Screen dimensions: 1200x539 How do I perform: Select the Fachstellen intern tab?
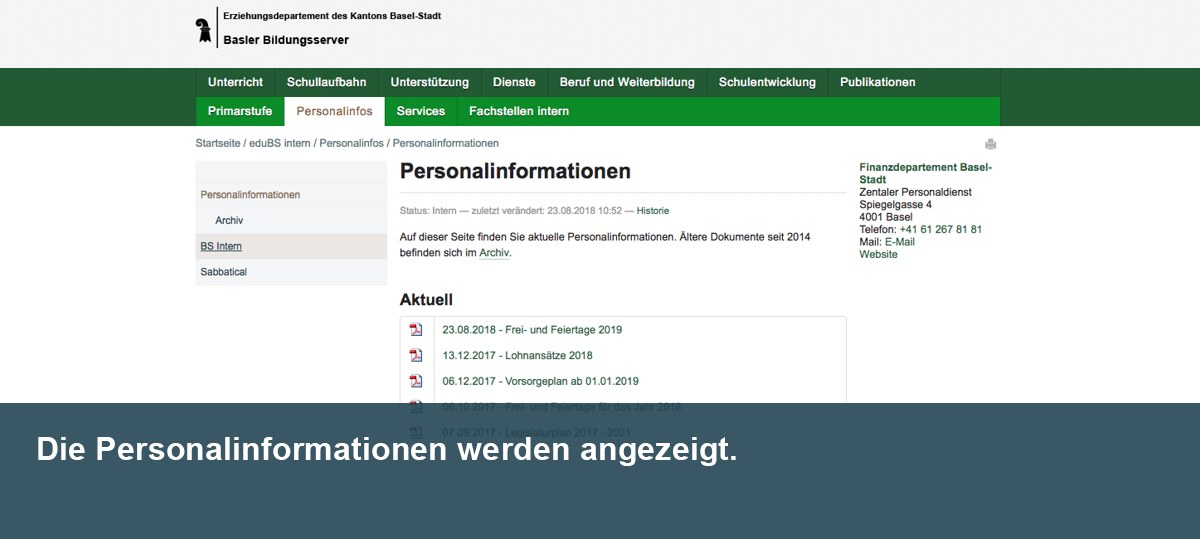coord(518,111)
